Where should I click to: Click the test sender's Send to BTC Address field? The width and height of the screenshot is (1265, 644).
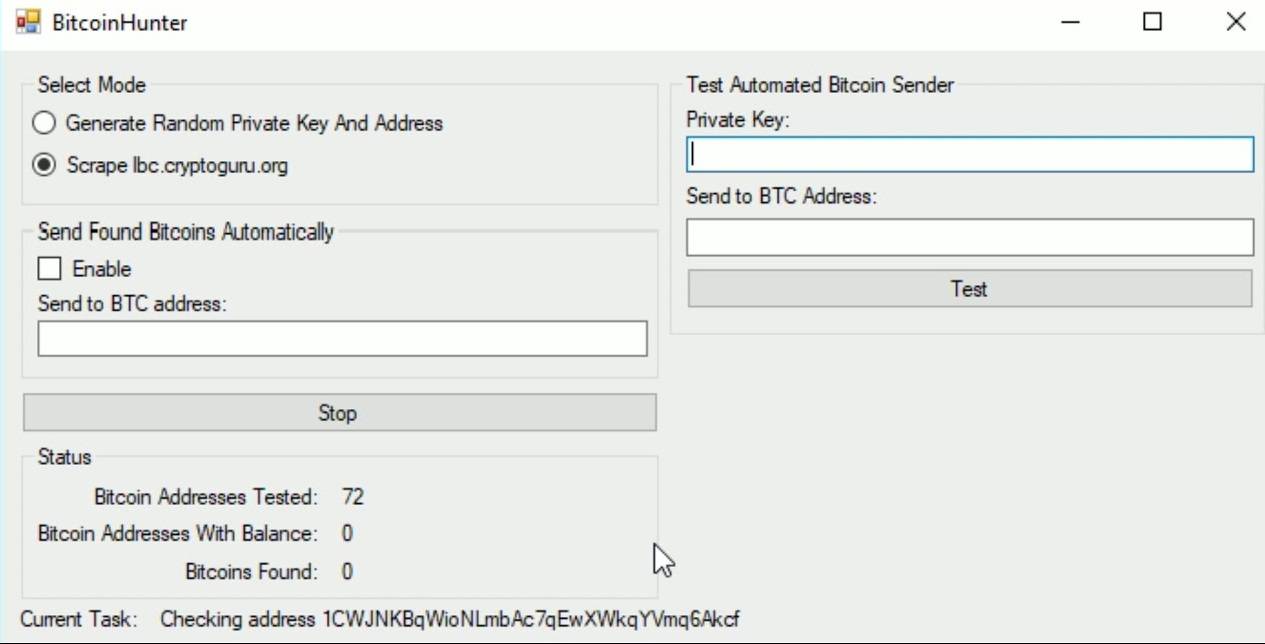coord(969,238)
